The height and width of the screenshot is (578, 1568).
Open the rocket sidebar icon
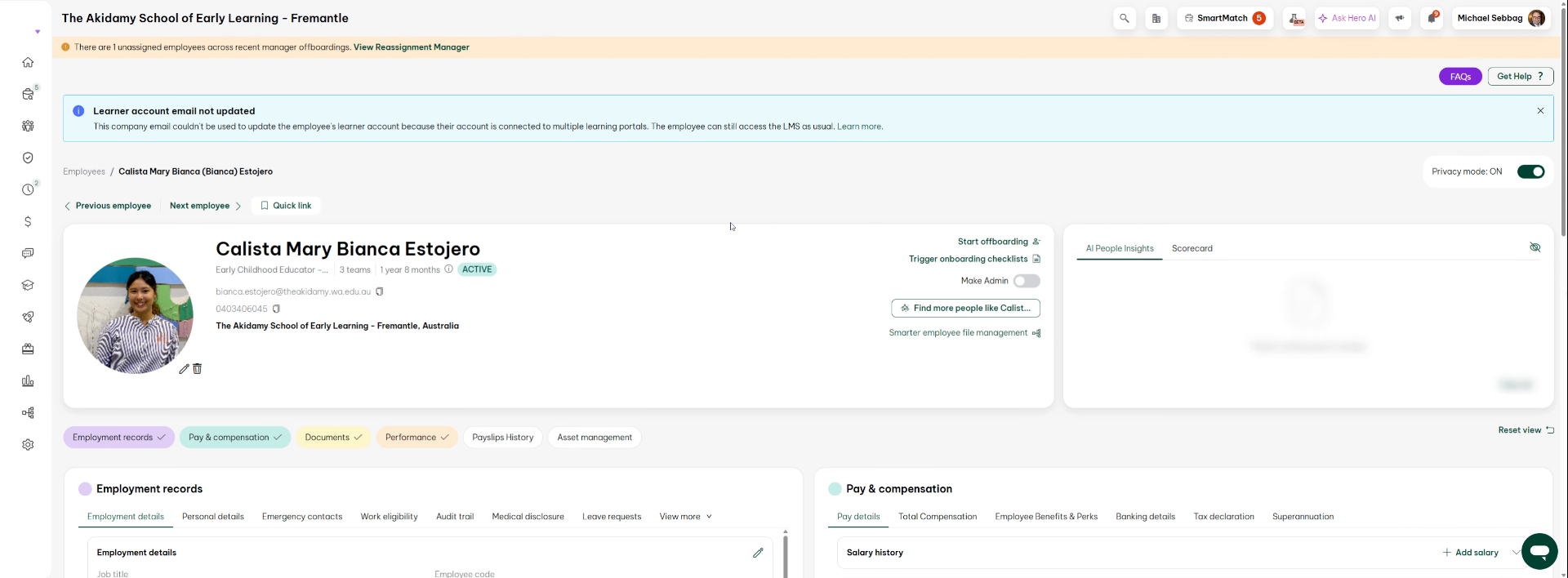(x=28, y=317)
